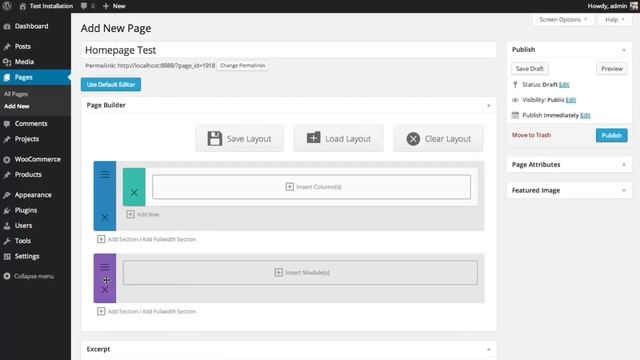Delete the blue section with its X
The height and width of the screenshot is (360, 640).
coord(105,218)
